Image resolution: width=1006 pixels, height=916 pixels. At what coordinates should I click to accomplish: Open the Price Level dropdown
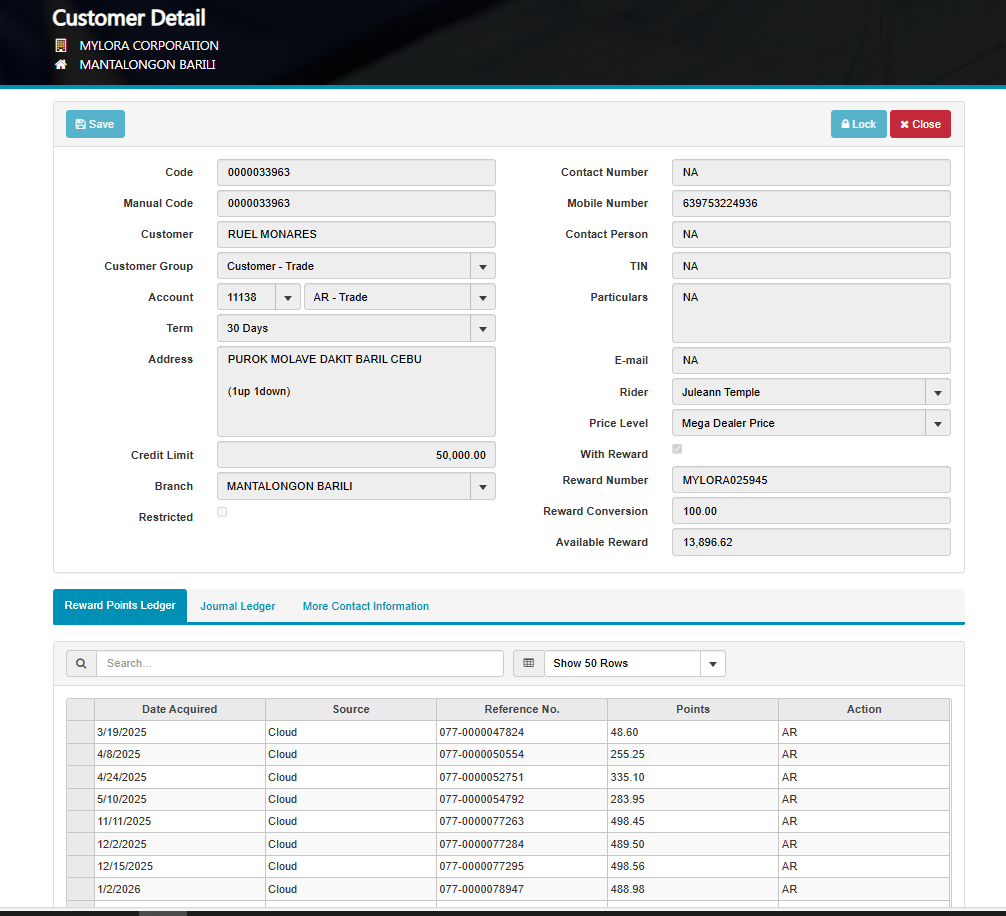pos(937,424)
